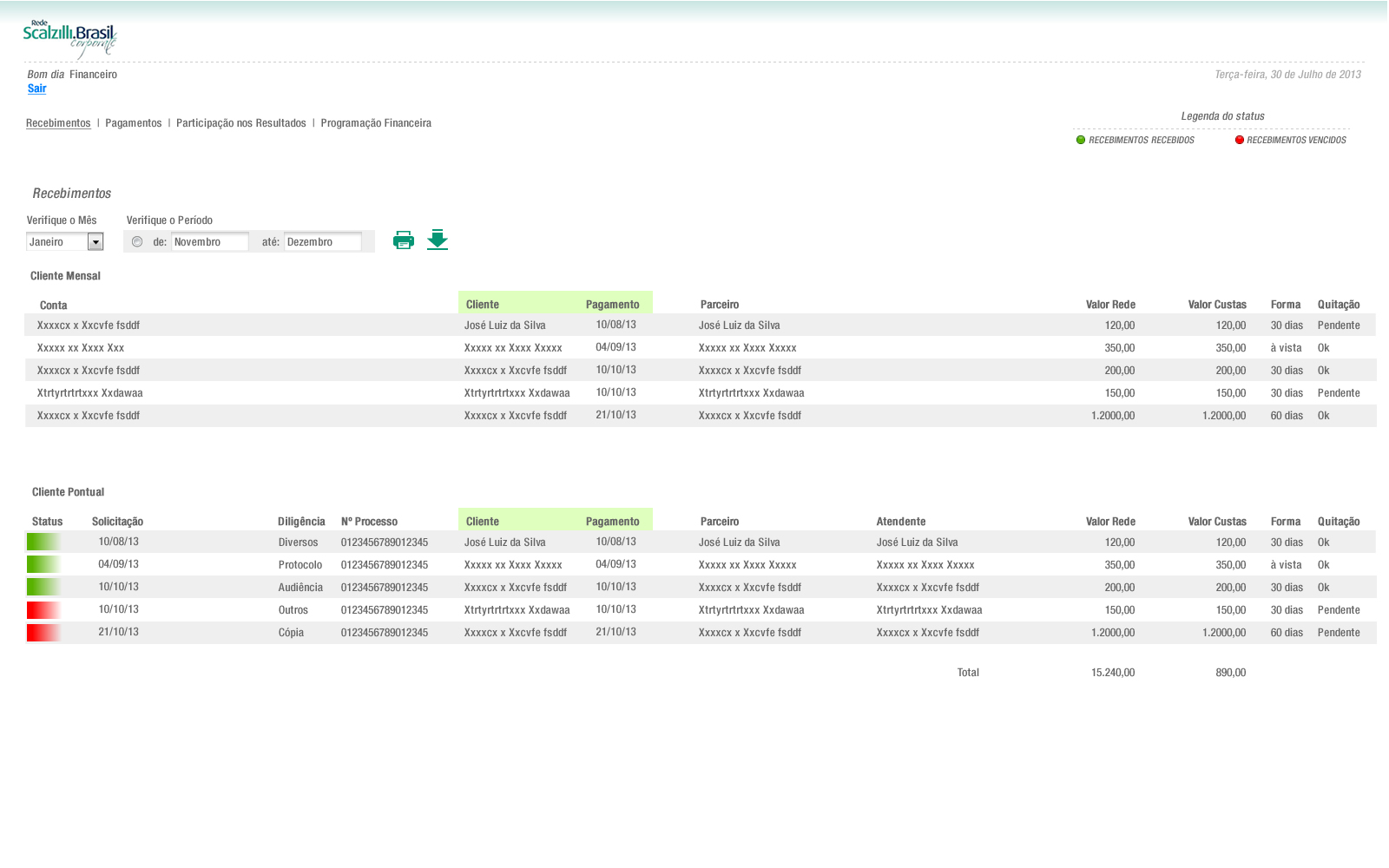Click the Rede Scalzilli Brasil logo
This screenshot has width=1389, height=868.
[69, 39]
